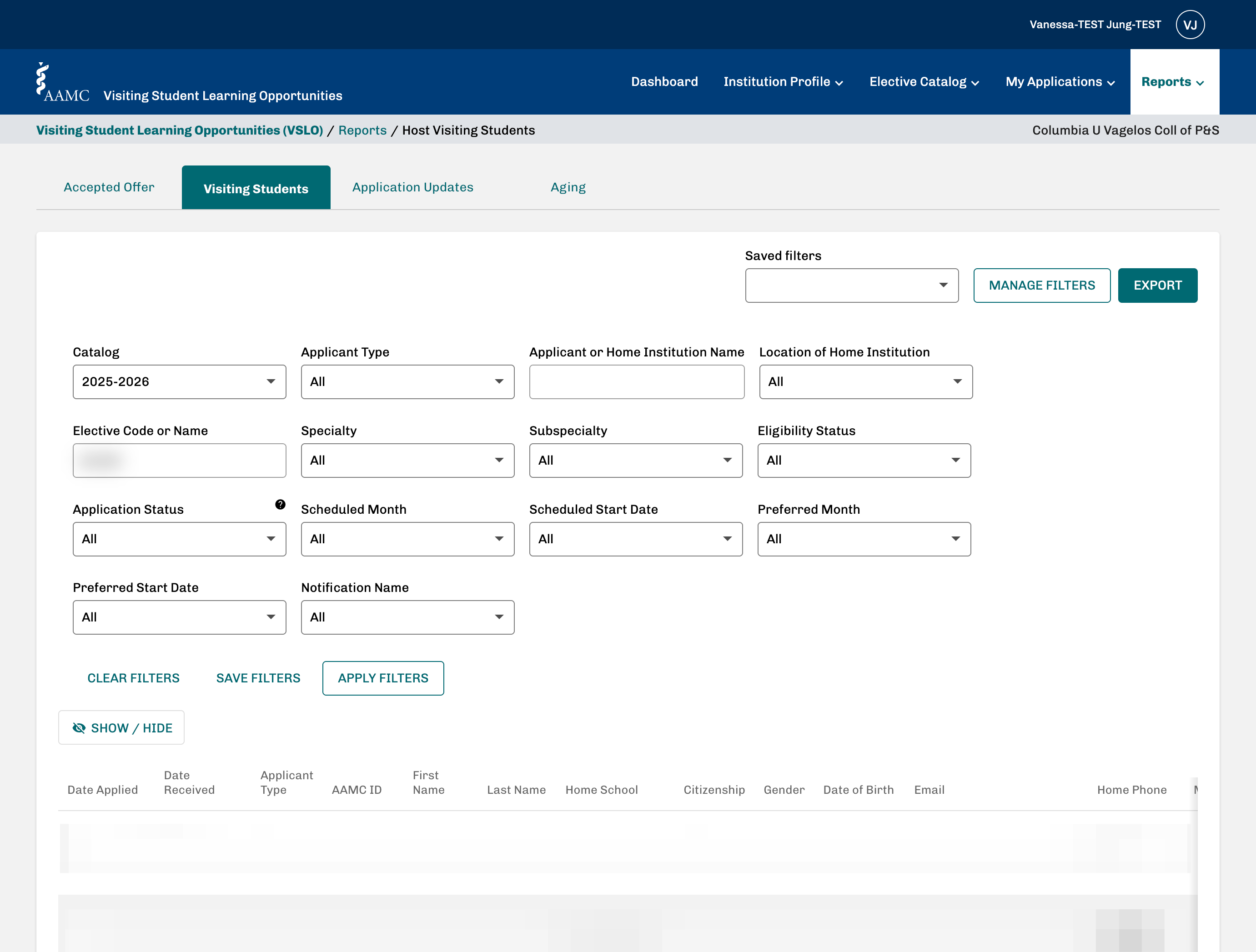Expand the Elective Catalog menu chevron
The height and width of the screenshot is (952, 1256).
click(975, 83)
